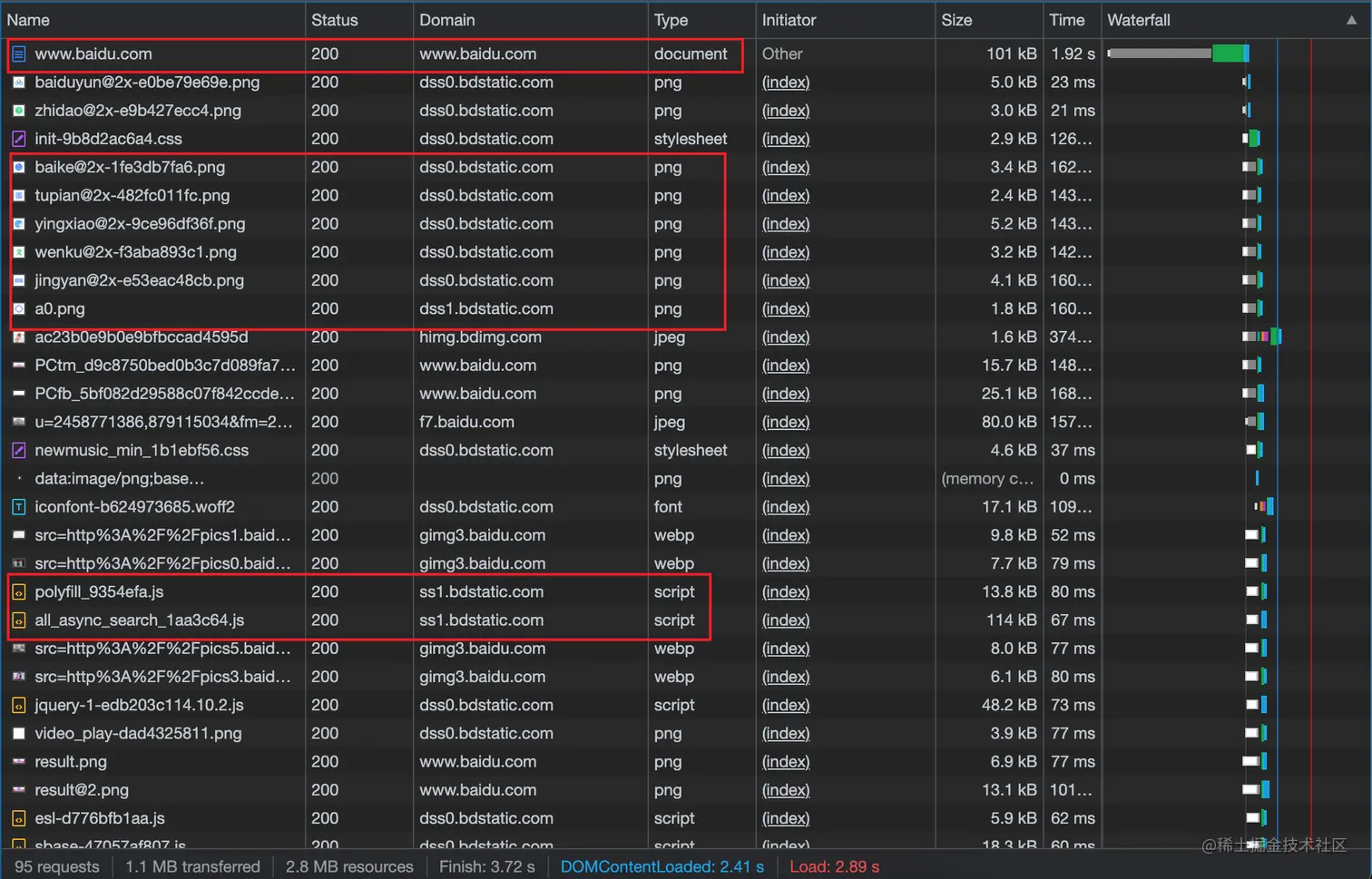Screen dimensions: 1372x879
Task: Click the image icon for result@2.png
Action: [19, 790]
